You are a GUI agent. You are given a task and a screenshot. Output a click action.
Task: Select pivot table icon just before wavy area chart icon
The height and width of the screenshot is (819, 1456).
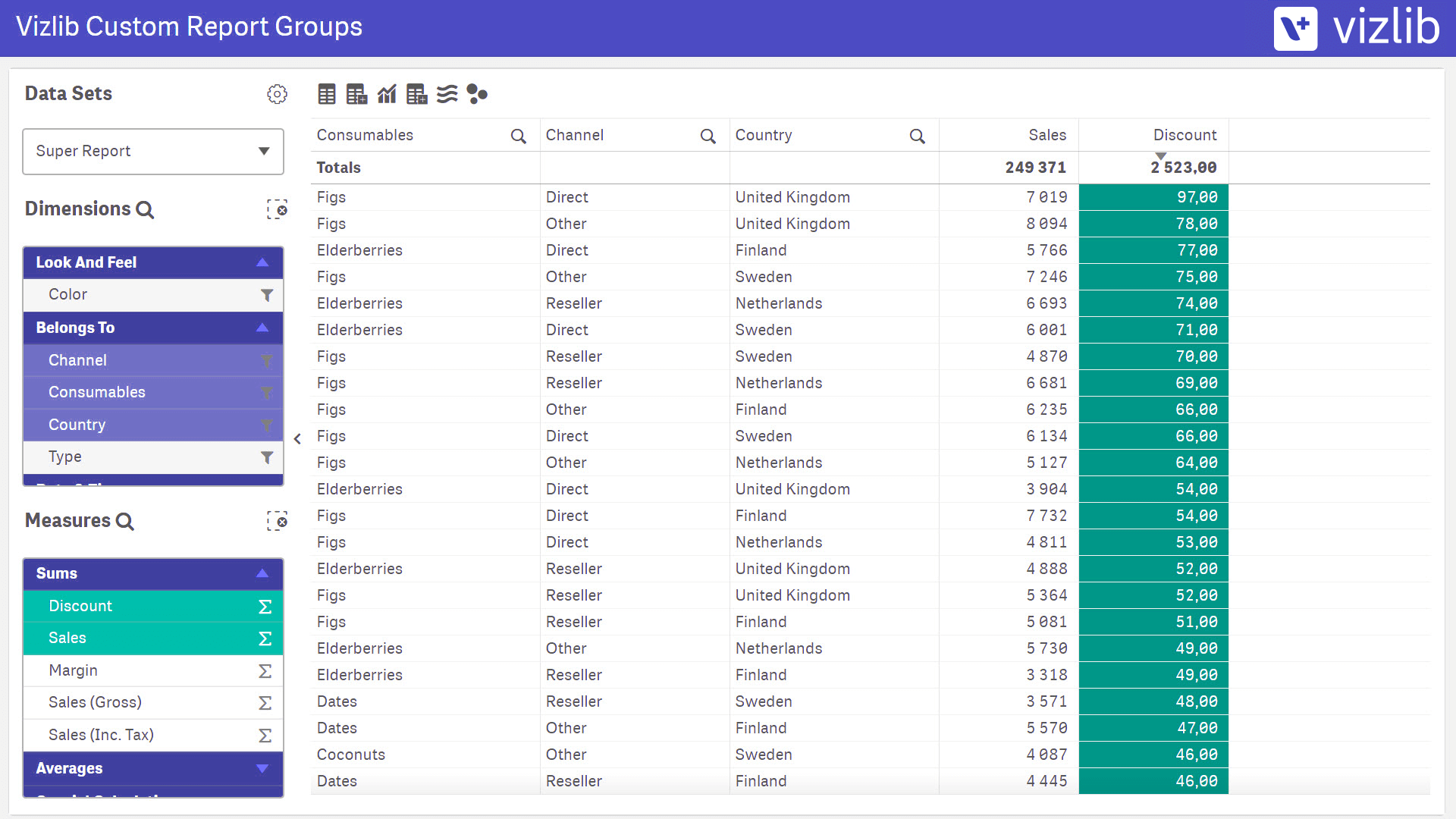click(417, 94)
